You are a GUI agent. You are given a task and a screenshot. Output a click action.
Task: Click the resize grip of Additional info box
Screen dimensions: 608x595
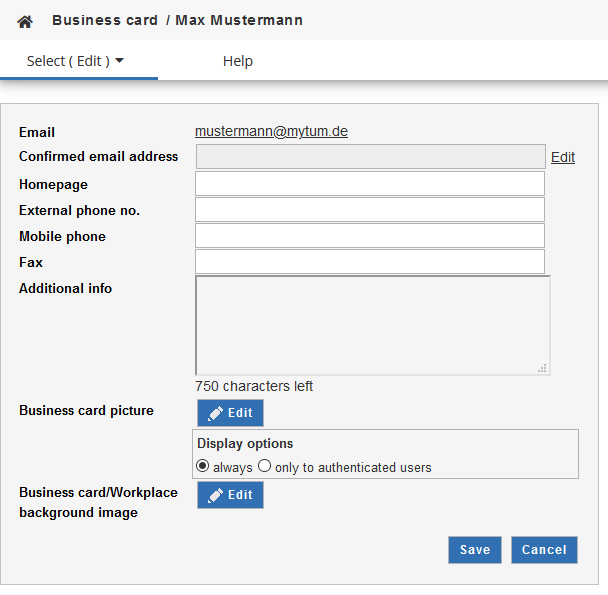pyautogui.click(x=542, y=368)
